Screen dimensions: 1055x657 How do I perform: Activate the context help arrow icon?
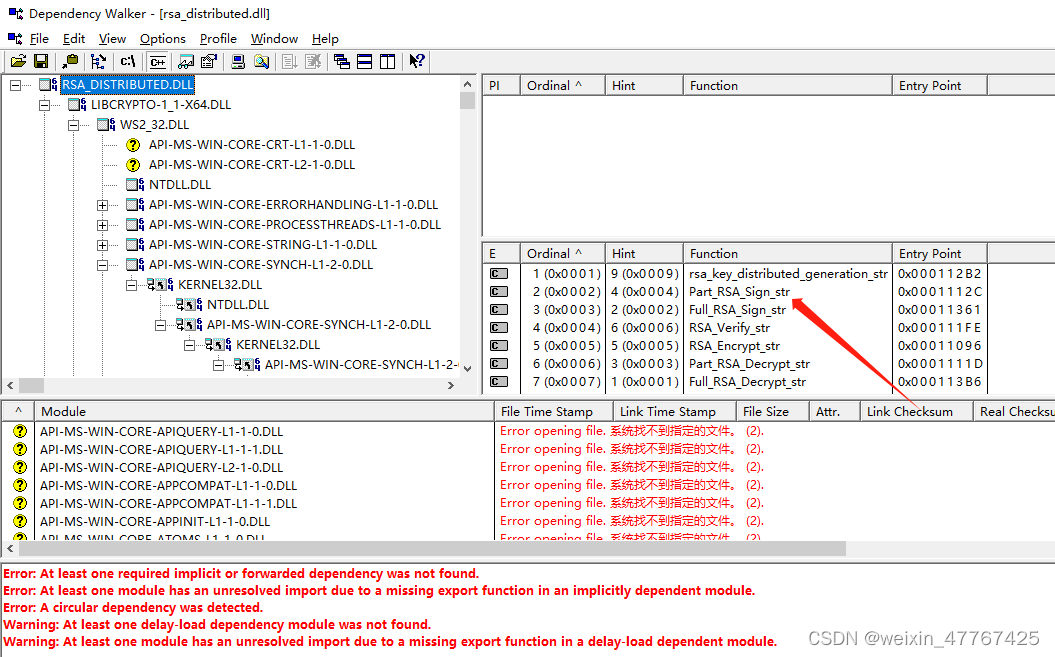pos(417,61)
